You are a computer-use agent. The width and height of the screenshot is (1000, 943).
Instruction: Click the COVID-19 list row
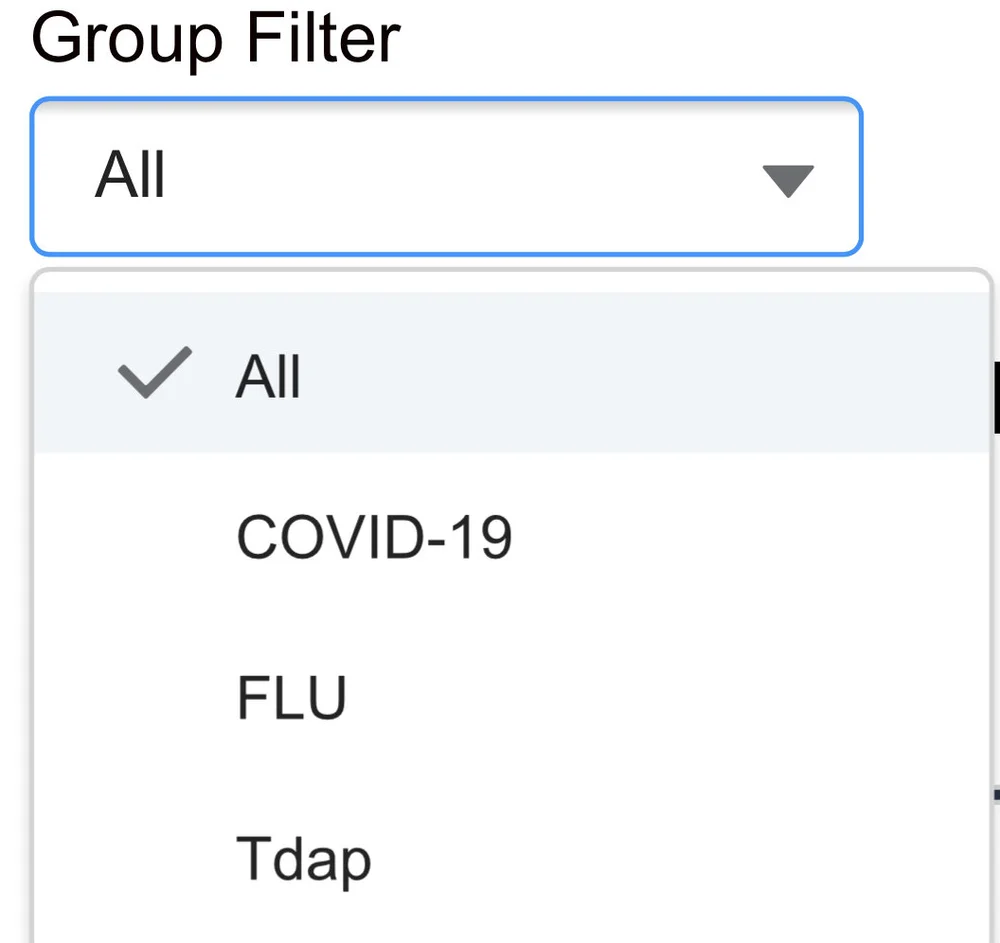pos(511,536)
